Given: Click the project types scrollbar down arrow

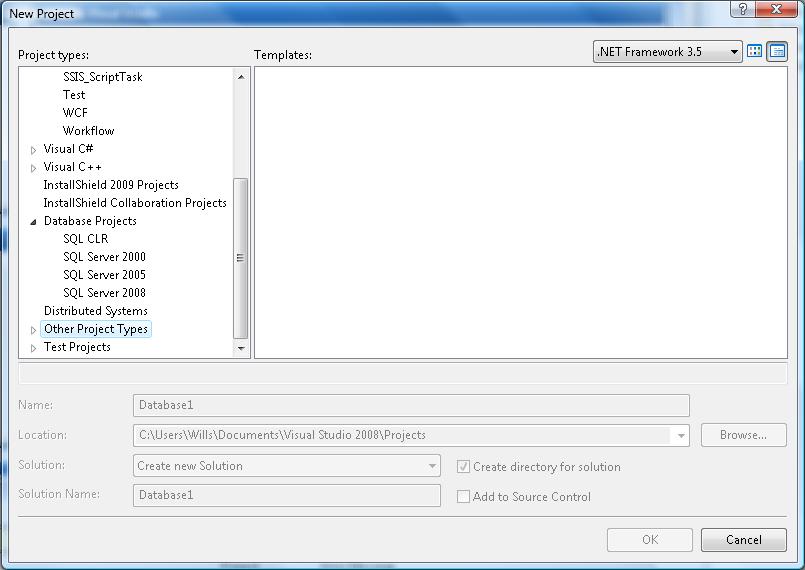Looking at the screenshot, I should pos(241,349).
